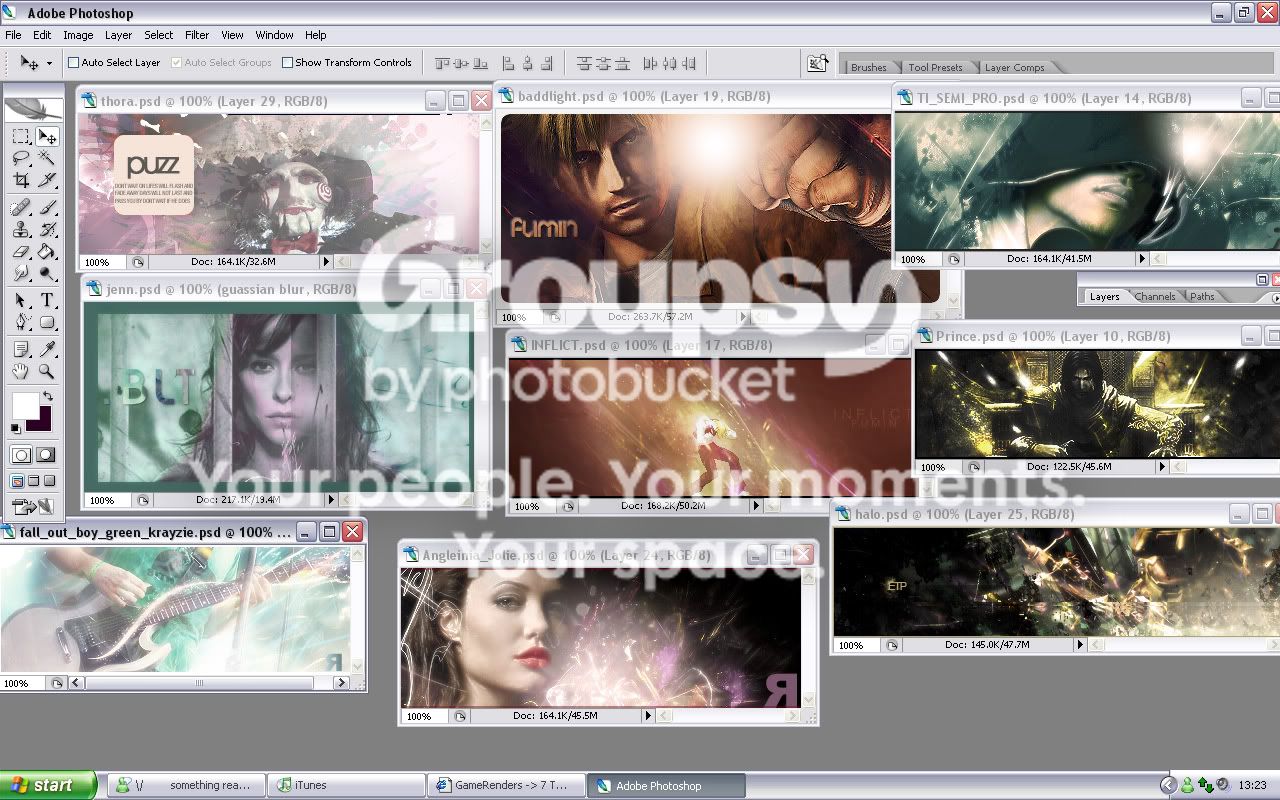Select the Magic Wand tool
This screenshot has width=1280, height=800.
click(46, 158)
